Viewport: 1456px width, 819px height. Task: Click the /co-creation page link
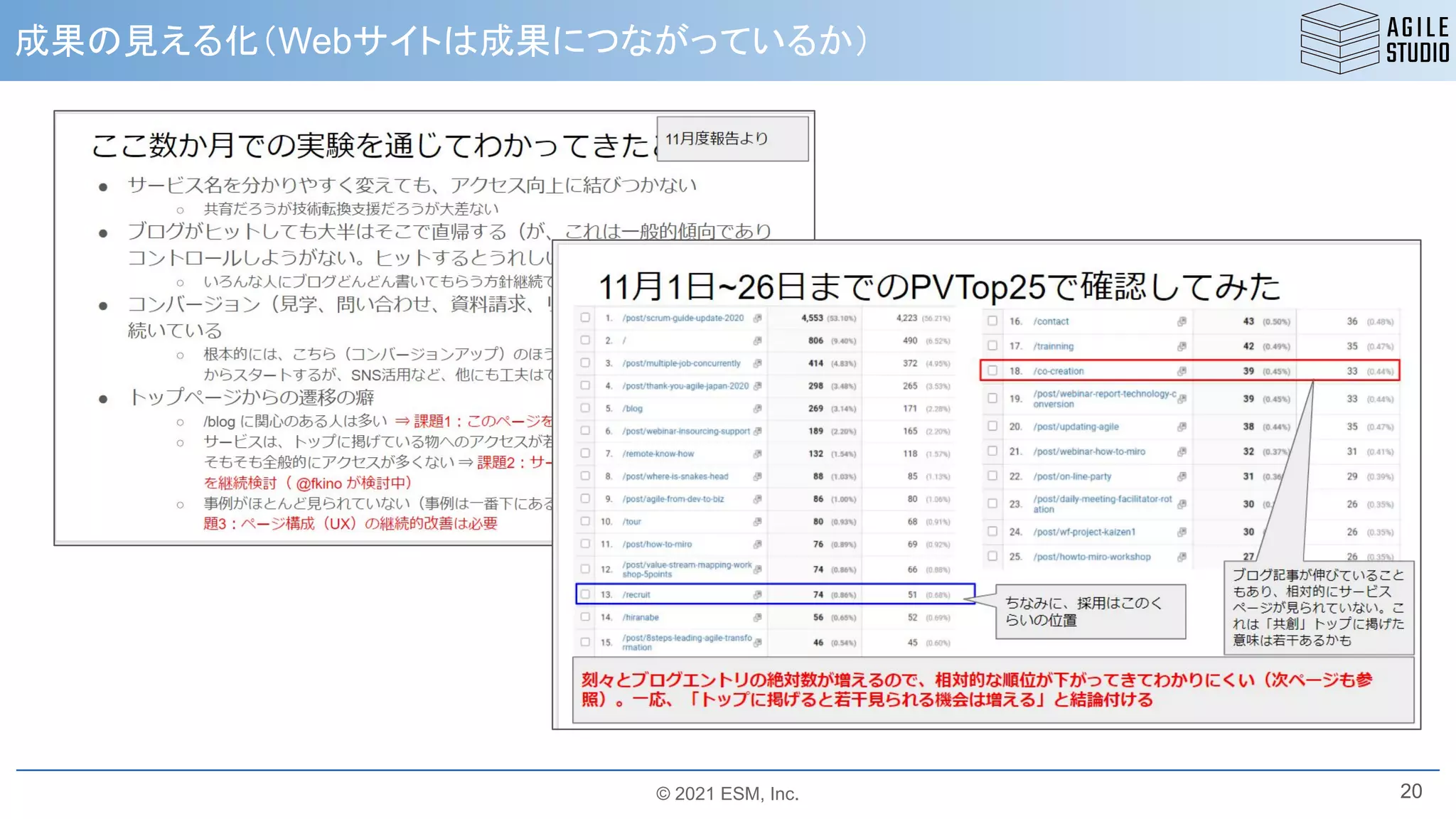(x=1059, y=371)
